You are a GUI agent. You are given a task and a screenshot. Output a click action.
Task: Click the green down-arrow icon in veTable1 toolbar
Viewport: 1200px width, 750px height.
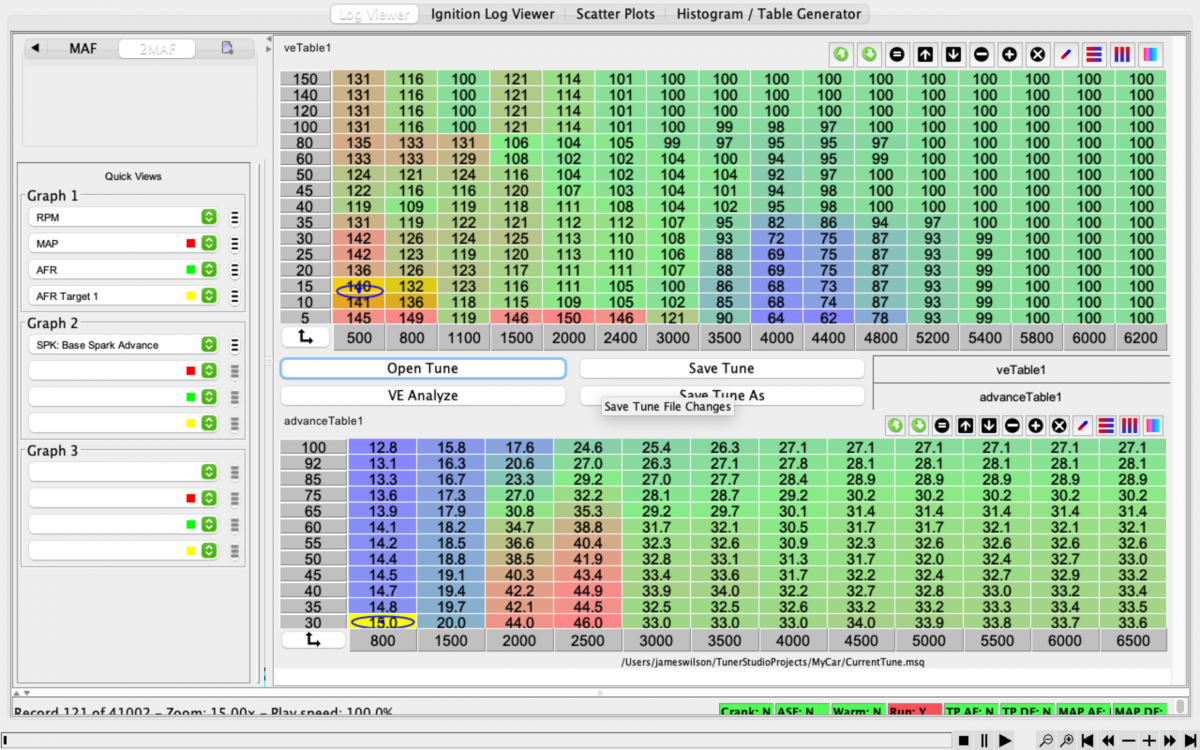[x=869, y=54]
